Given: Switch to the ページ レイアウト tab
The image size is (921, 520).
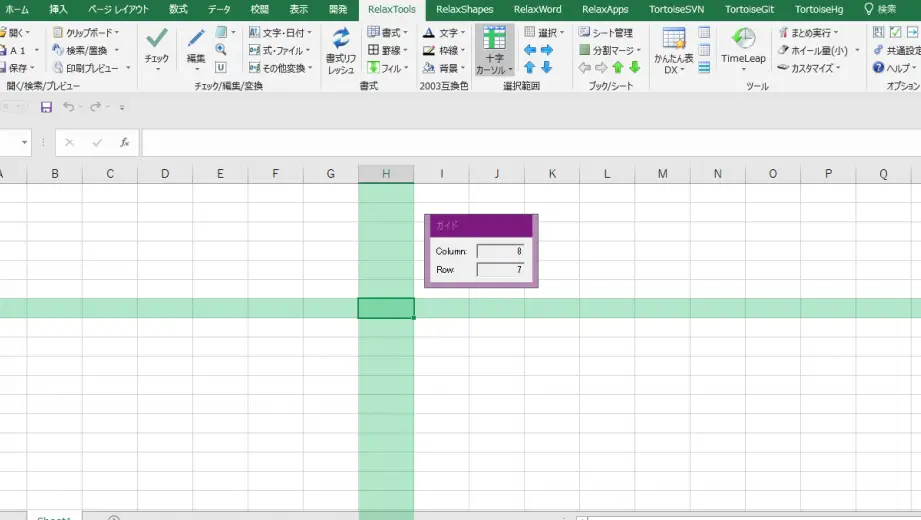Looking at the screenshot, I should [x=118, y=9].
